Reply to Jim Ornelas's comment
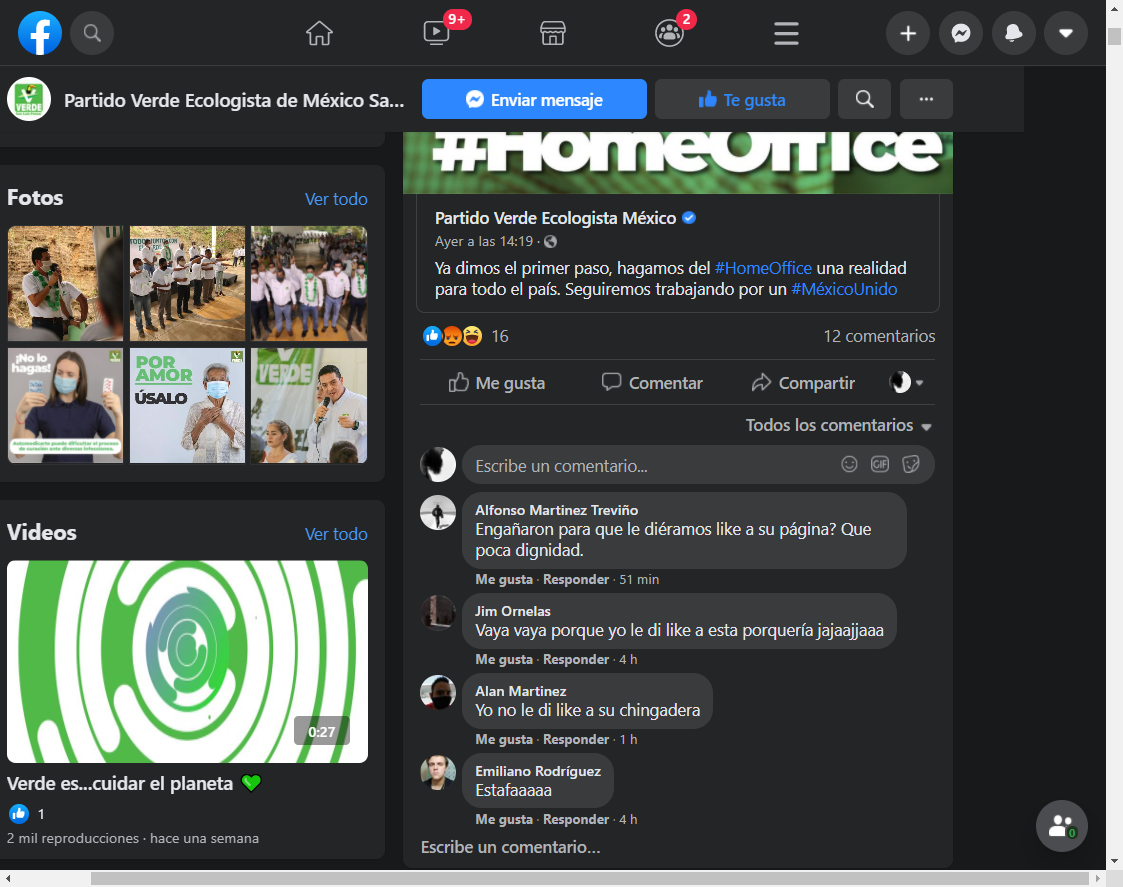 tap(576, 660)
